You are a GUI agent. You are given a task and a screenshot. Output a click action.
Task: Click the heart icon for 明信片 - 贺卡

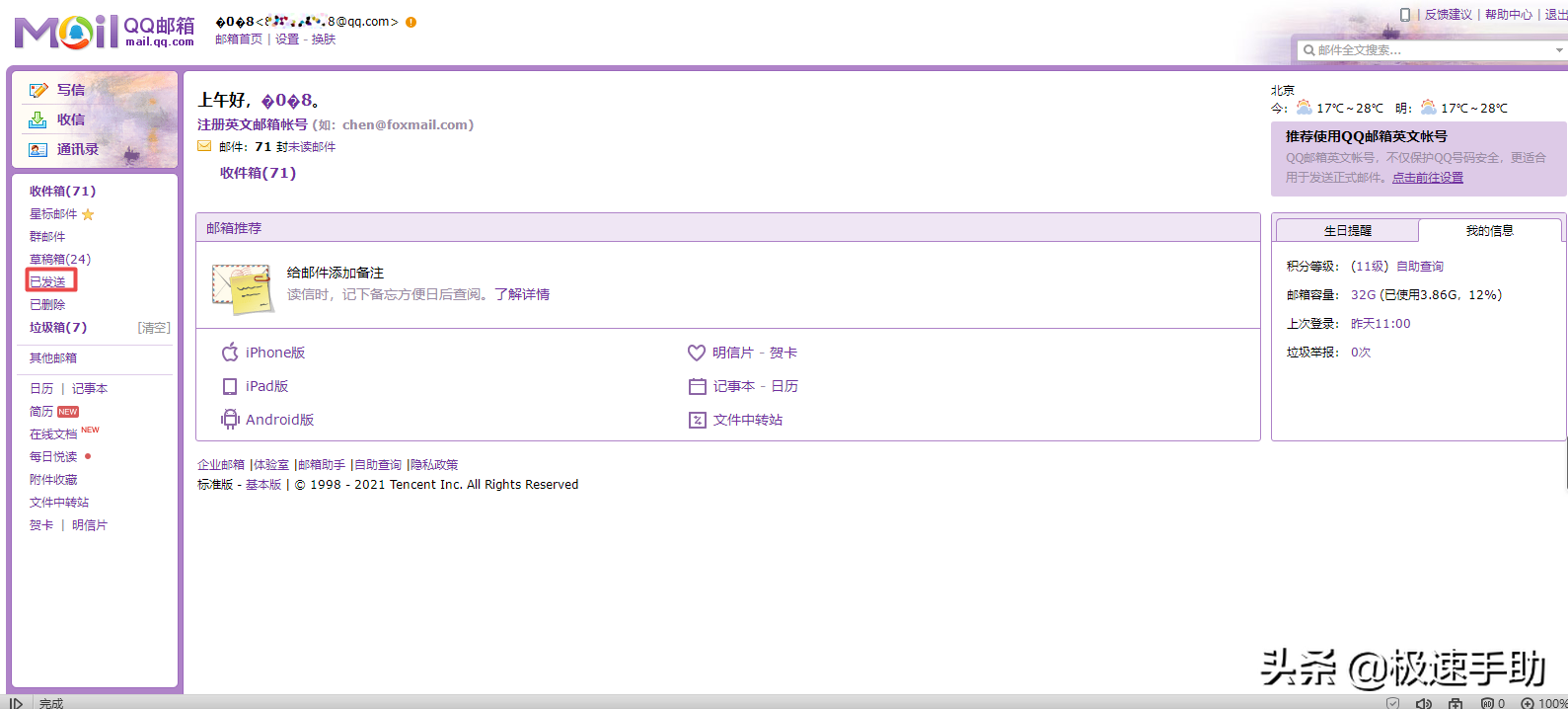[x=697, y=353]
